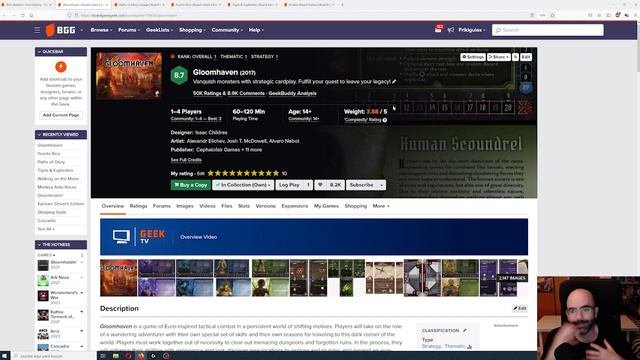Click the tenth yellow rating star

click(276, 173)
